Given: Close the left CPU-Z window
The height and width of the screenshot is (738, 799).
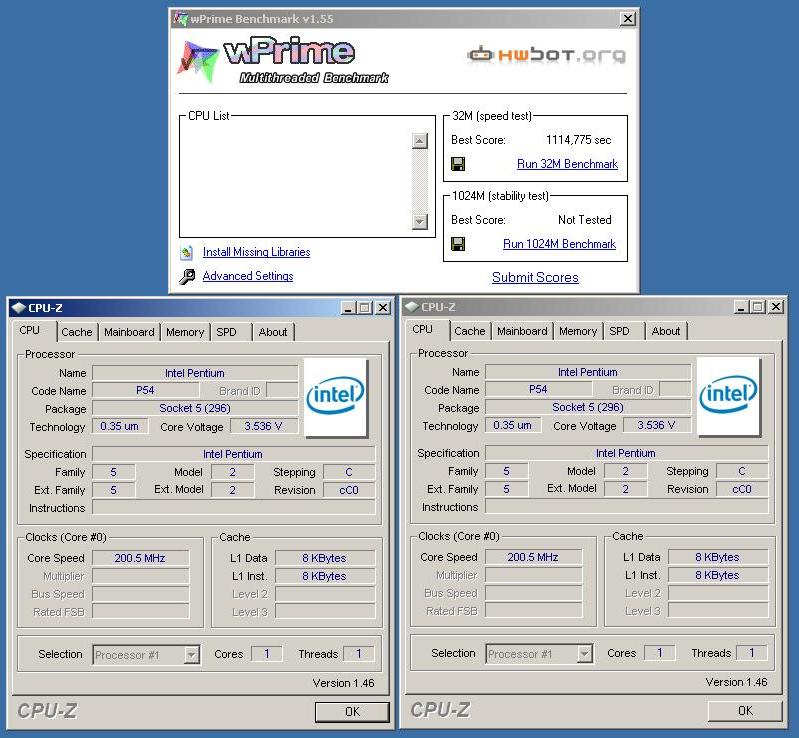Looking at the screenshot, I should [x=383, y=307].
